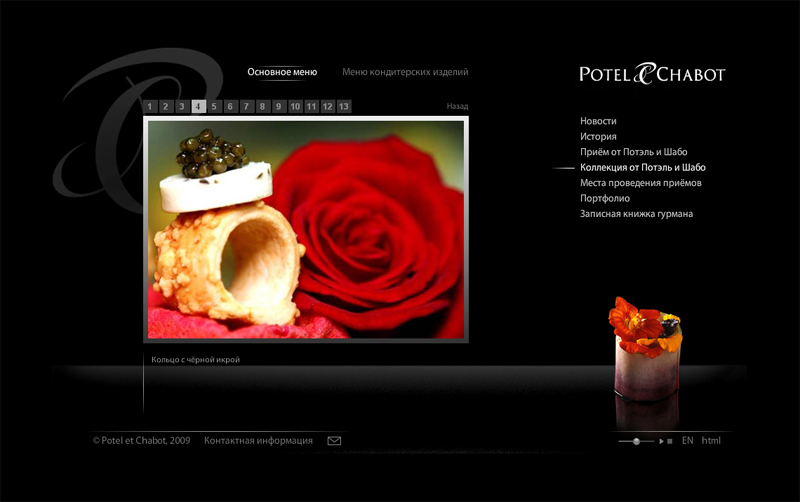This screenshot has height=502, width=800.
Task: Open the История section
Action: [598, 136]
